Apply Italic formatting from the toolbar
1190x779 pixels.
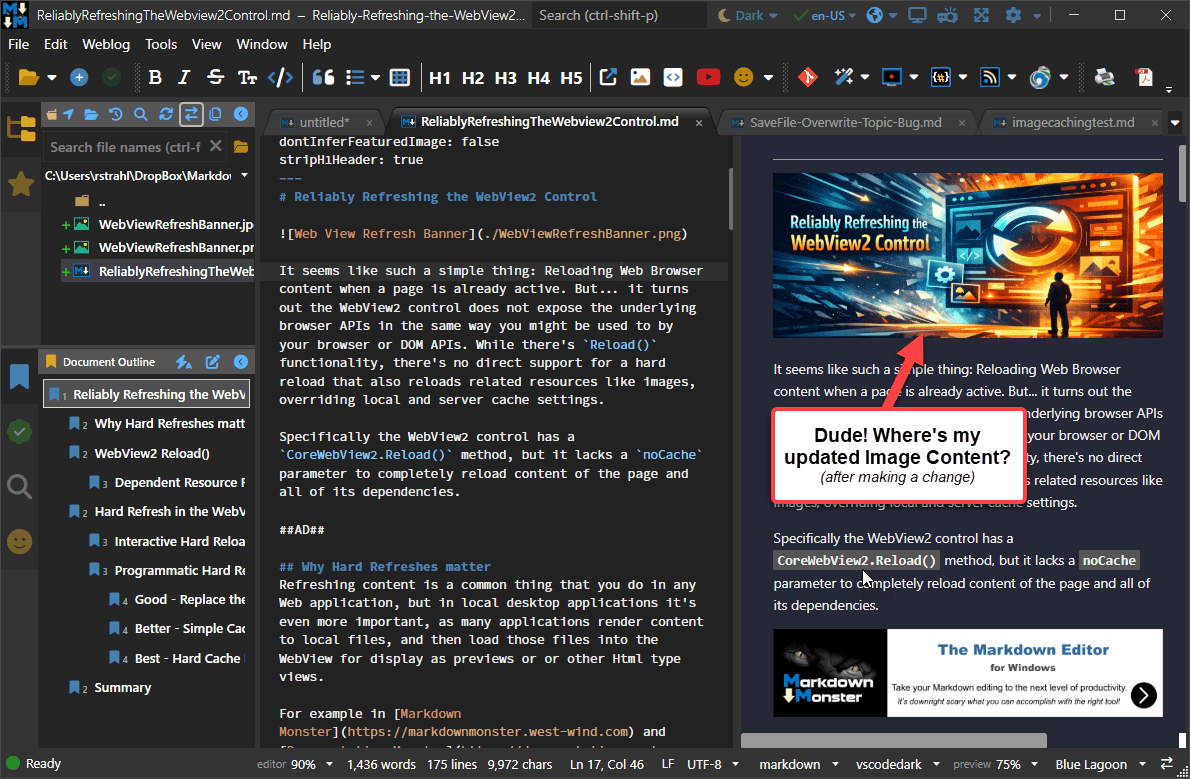(184, 77)
